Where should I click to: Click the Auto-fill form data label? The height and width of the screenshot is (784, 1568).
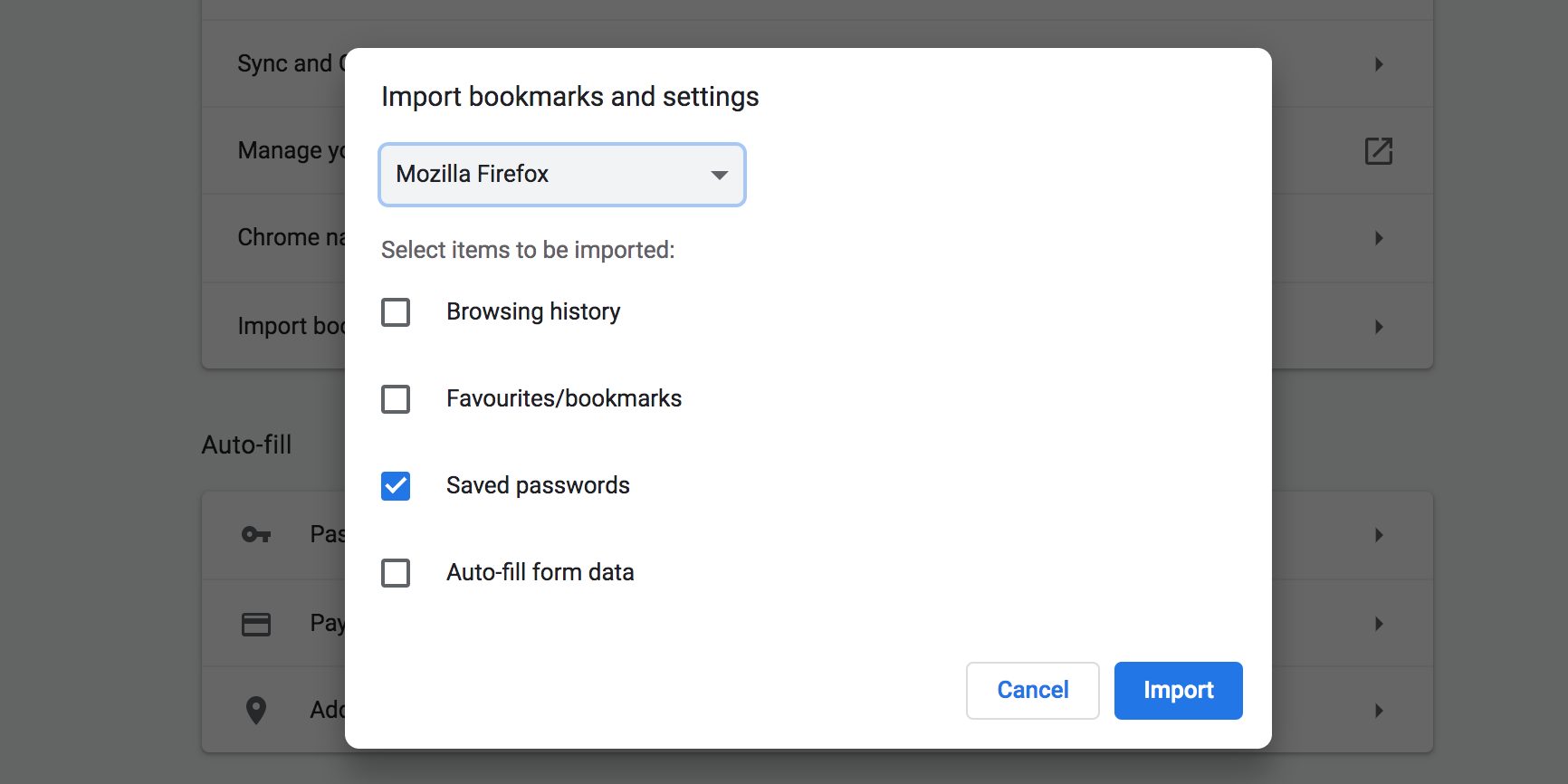coord(540,573)
